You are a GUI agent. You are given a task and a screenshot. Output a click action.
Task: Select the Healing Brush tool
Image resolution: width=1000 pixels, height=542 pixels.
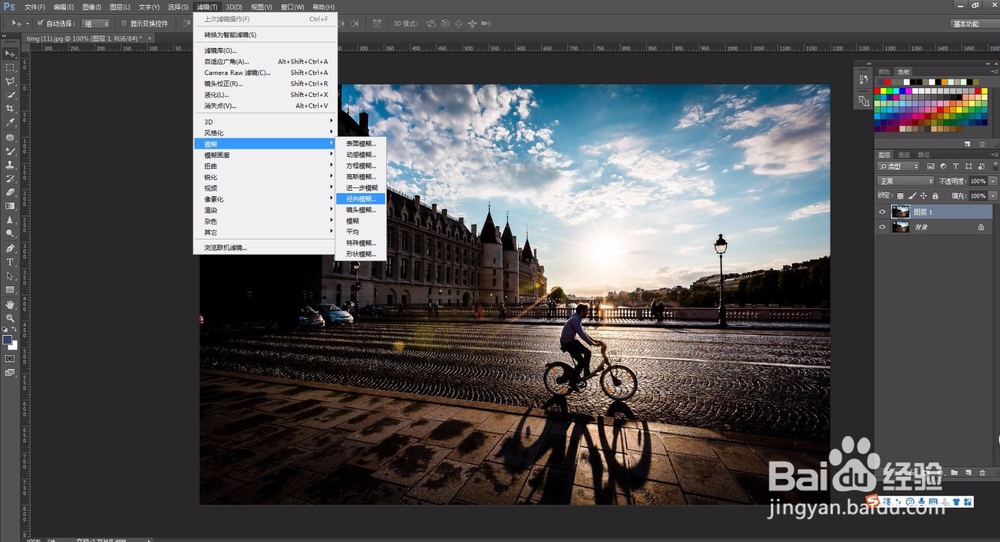point(10,138)
